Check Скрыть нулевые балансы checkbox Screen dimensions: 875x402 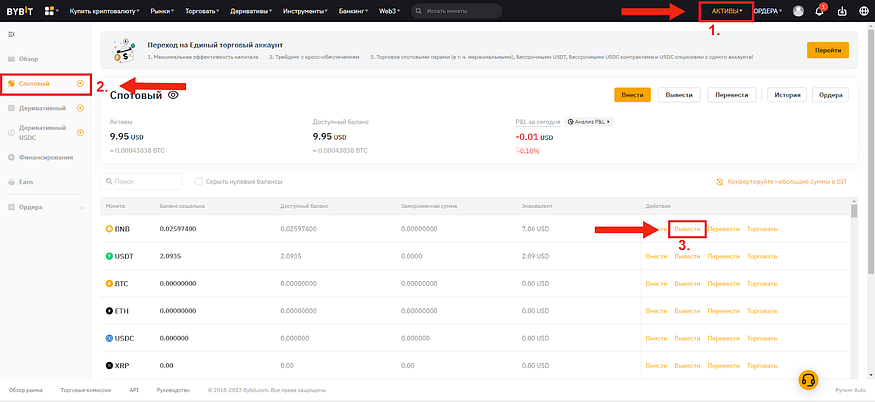point(198,181)
